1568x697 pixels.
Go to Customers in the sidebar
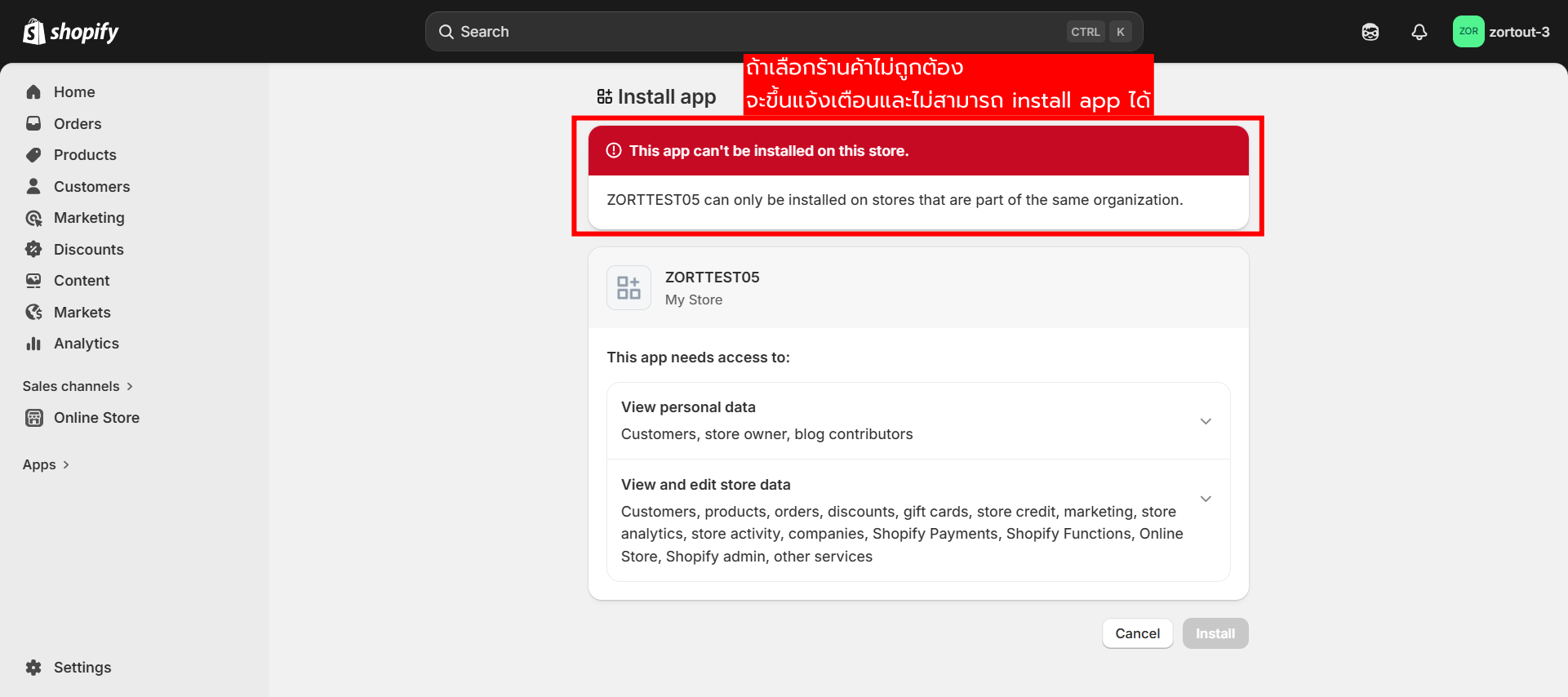(x=91, y=187)
